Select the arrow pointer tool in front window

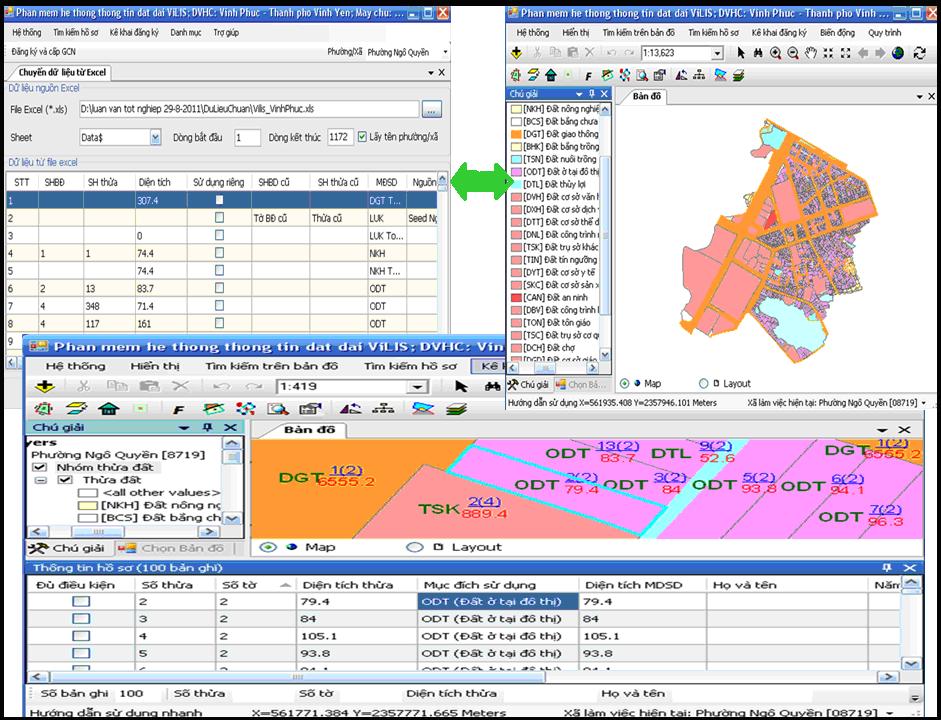click(x=461, y=386)
